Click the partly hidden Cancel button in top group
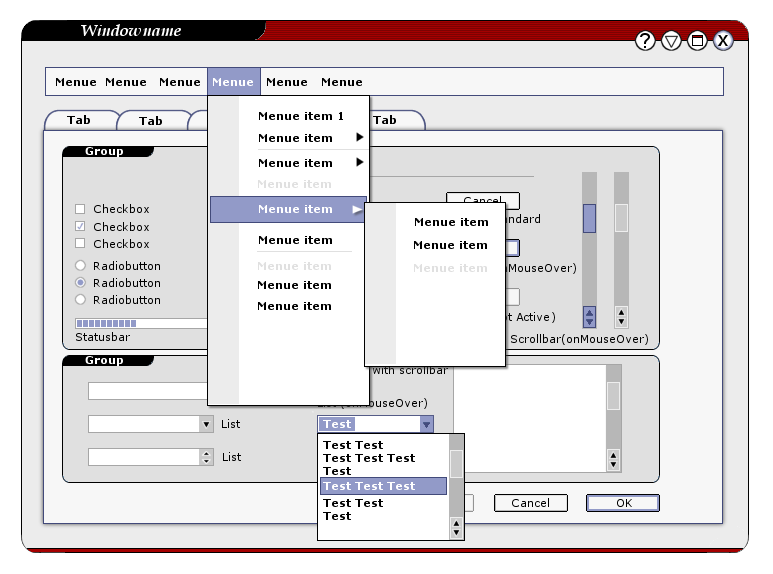 [x=483, y=198]
